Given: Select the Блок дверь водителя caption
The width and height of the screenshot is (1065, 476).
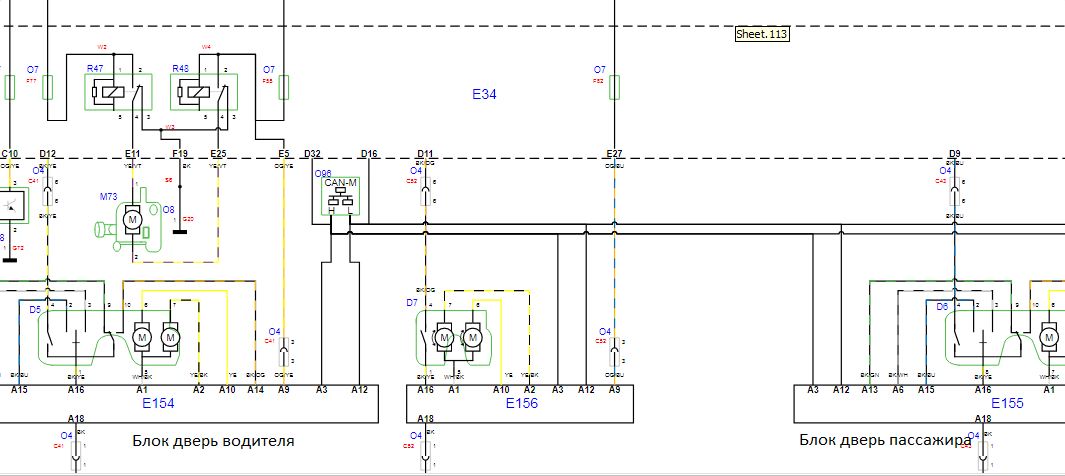Looking at the screenshot, I should click(213, 441).
